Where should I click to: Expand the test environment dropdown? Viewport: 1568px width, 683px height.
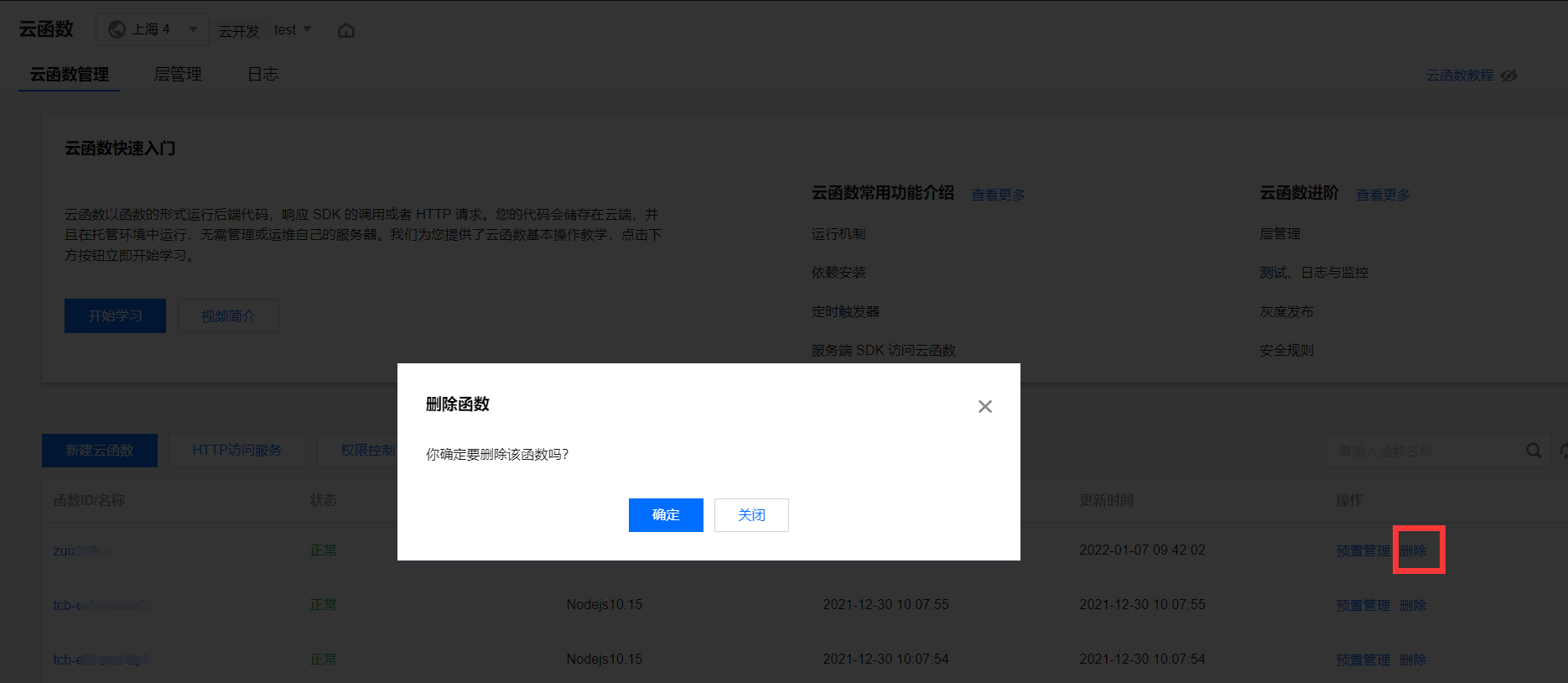point(293,29)
